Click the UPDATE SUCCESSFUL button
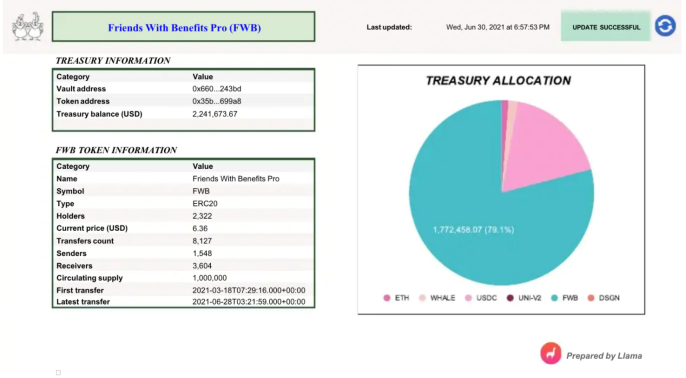686x378 pixels. pos(606,27)
